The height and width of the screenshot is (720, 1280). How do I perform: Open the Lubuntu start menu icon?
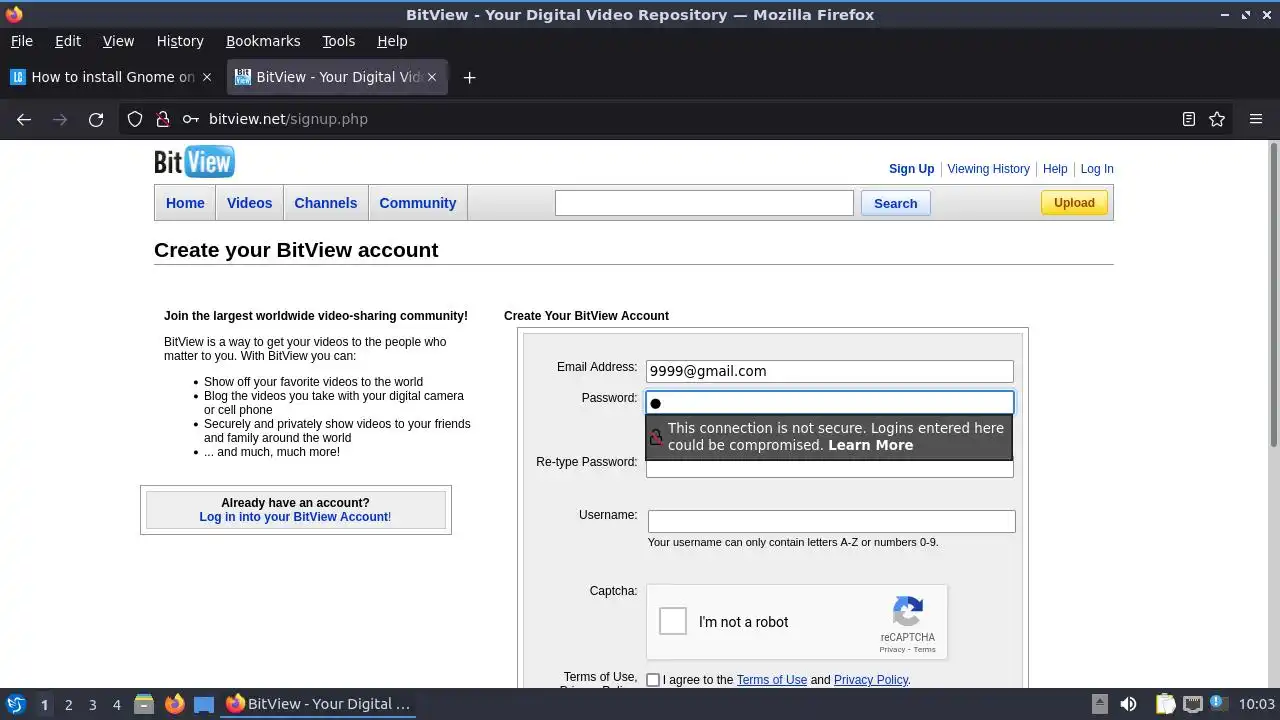tap(15, 704)
